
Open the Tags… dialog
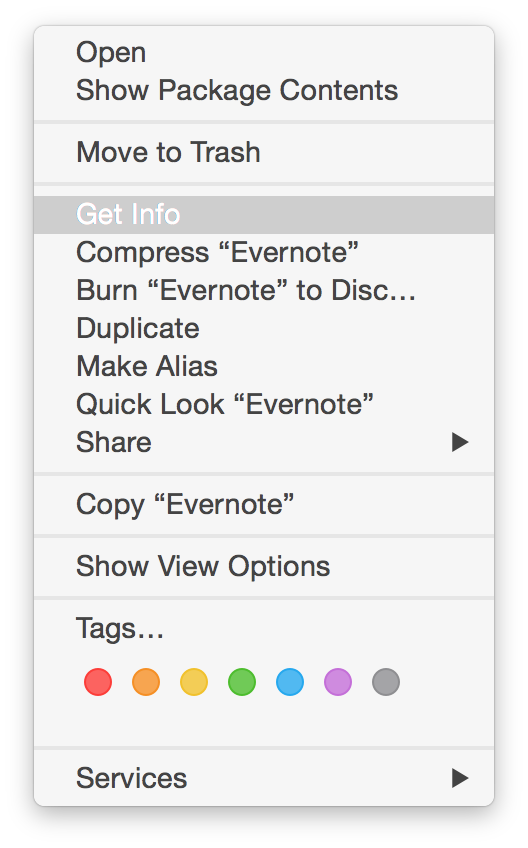tap(264, 628)
